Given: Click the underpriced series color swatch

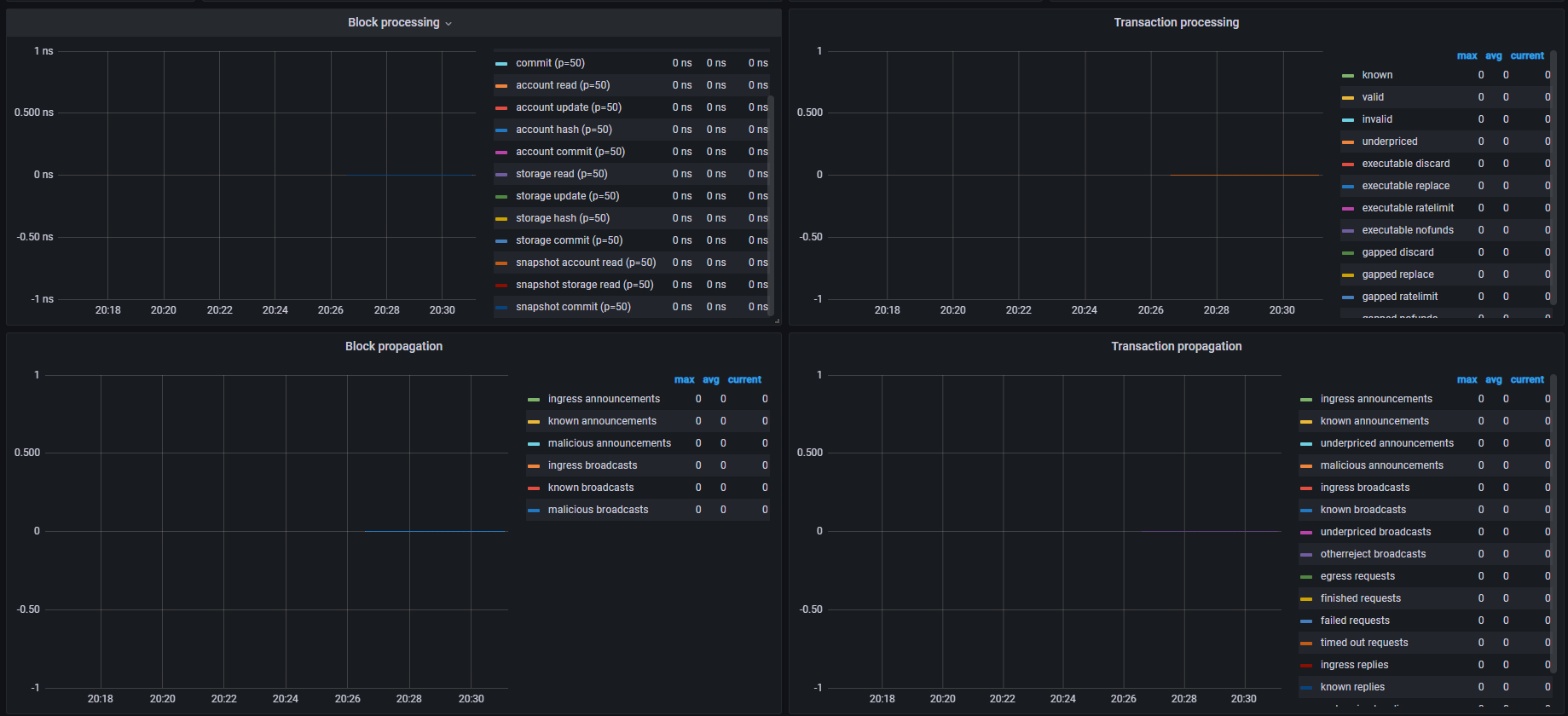Looking at the screenshot, I should click(1348, 142).
